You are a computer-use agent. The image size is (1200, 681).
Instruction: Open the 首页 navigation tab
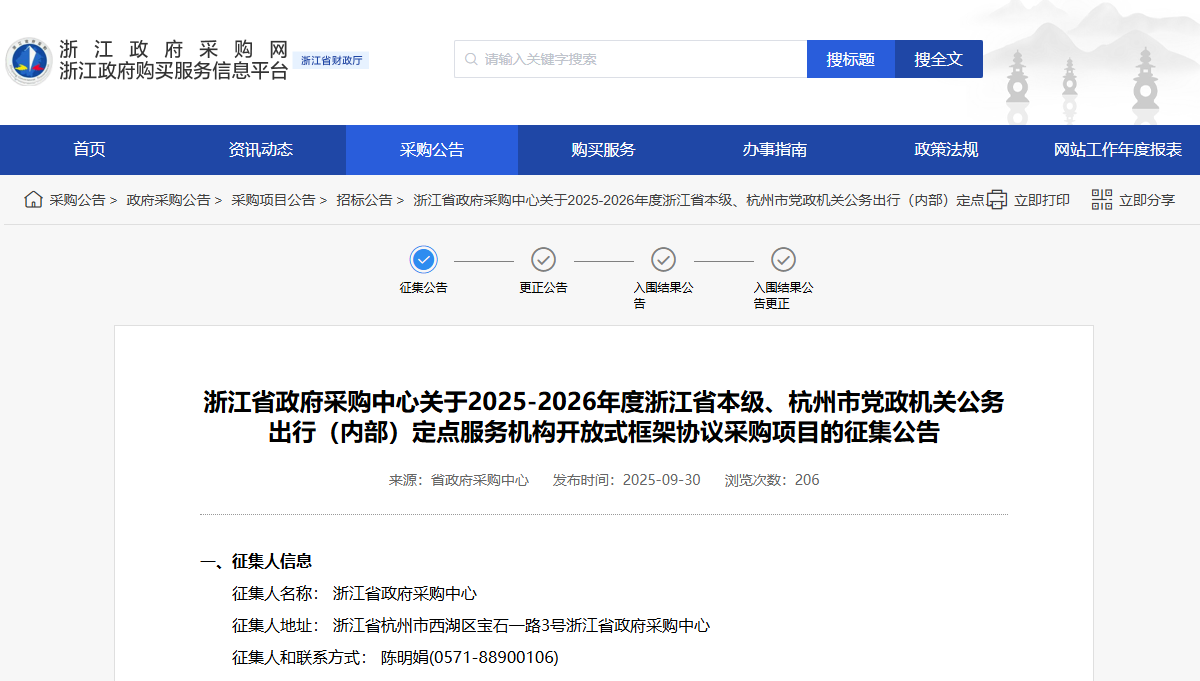(89, 150)
